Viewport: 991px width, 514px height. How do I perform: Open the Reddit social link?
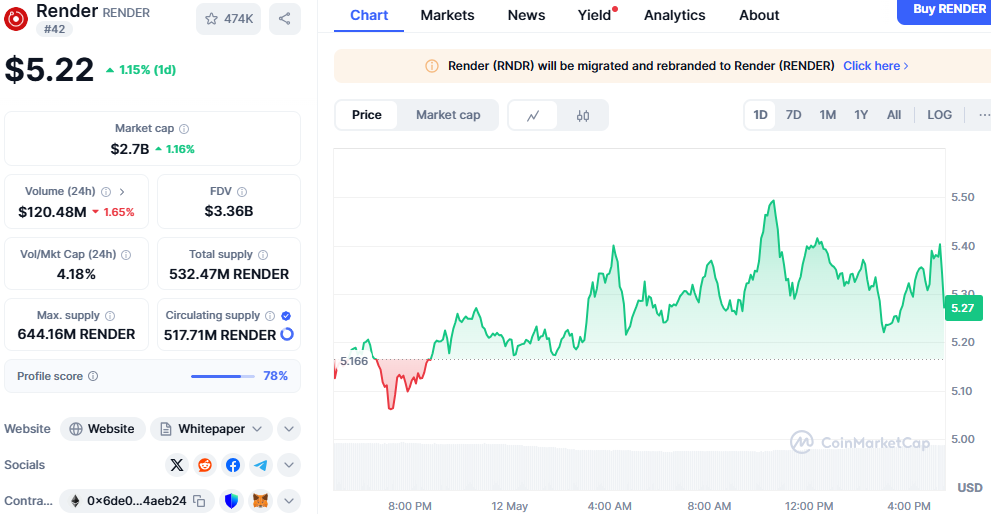pyautogui.click(x=205, y=465)
